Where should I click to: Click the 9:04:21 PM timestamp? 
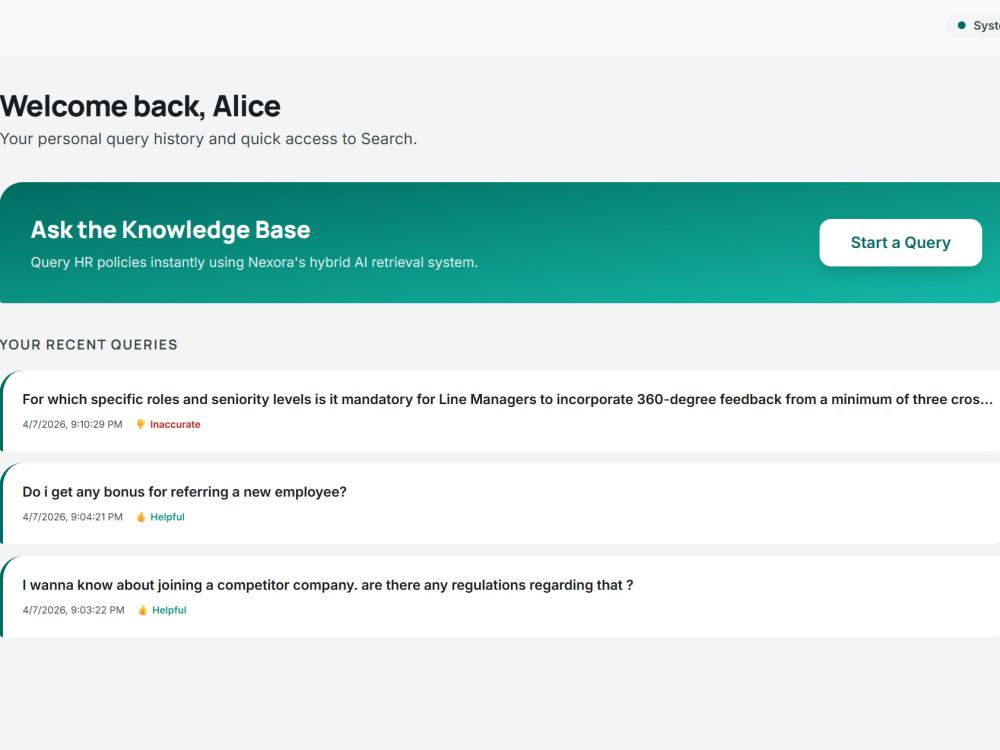[72, 517]
